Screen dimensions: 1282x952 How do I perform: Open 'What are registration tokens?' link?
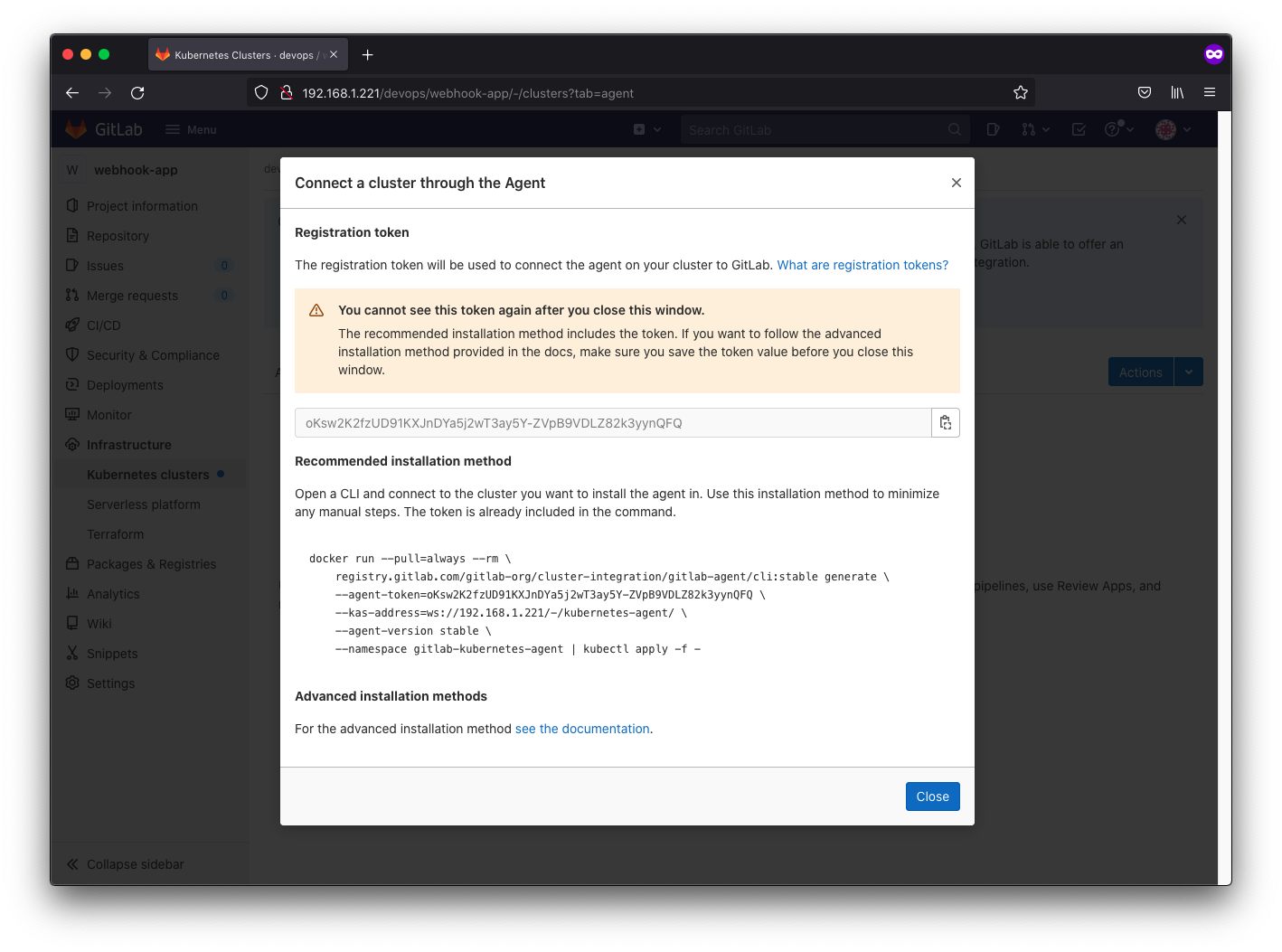[x=862, y=265]
